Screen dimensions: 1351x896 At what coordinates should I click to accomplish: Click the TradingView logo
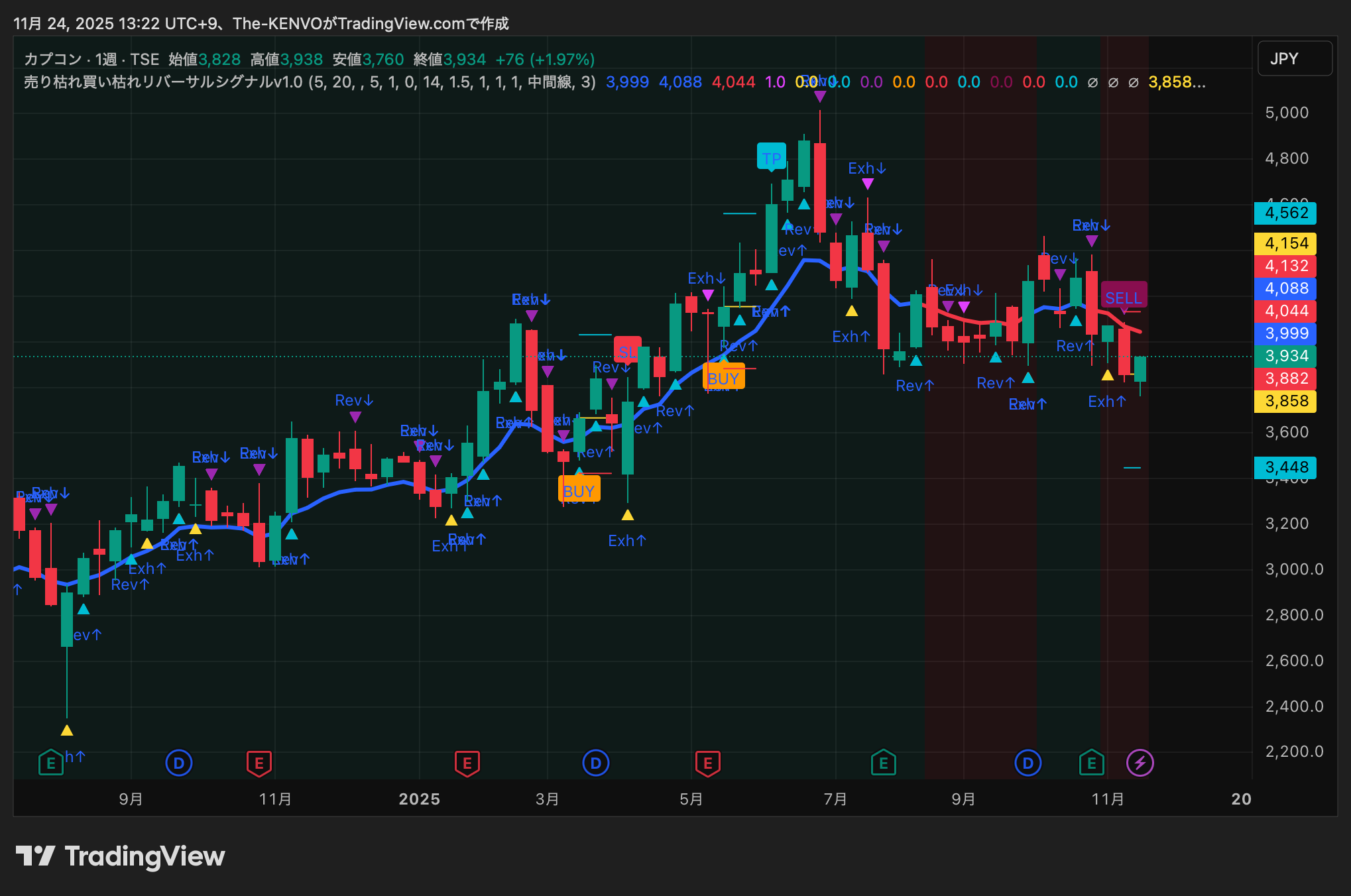(121, 856)
